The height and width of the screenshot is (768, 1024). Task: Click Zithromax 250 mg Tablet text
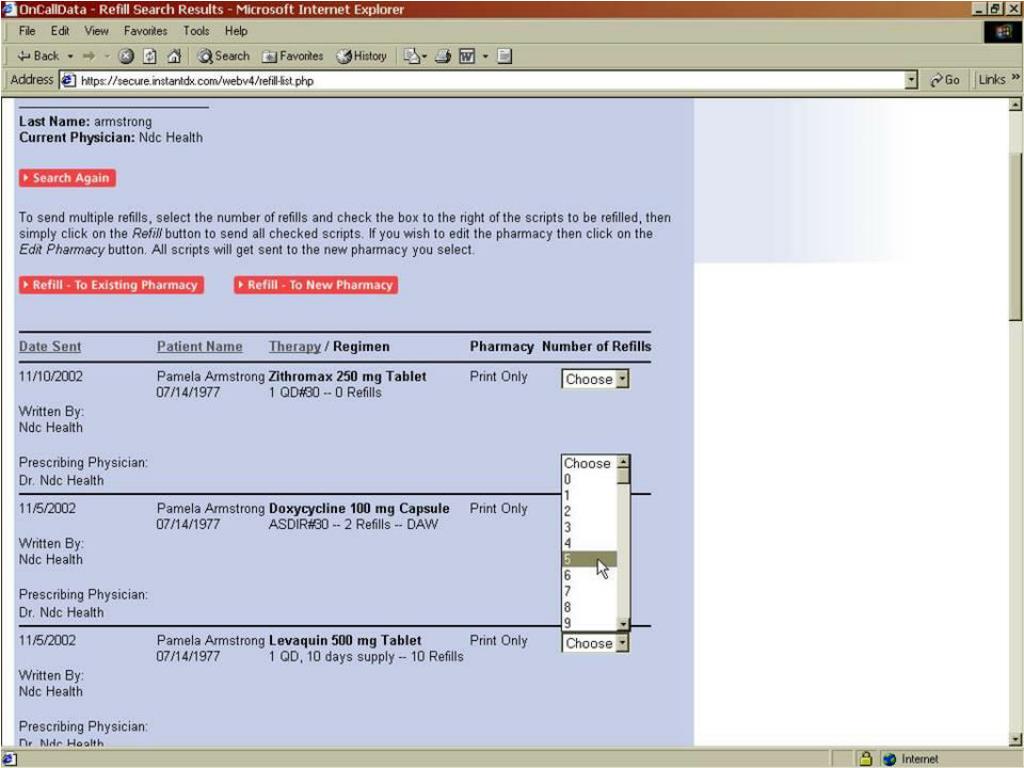click(347, 376)
